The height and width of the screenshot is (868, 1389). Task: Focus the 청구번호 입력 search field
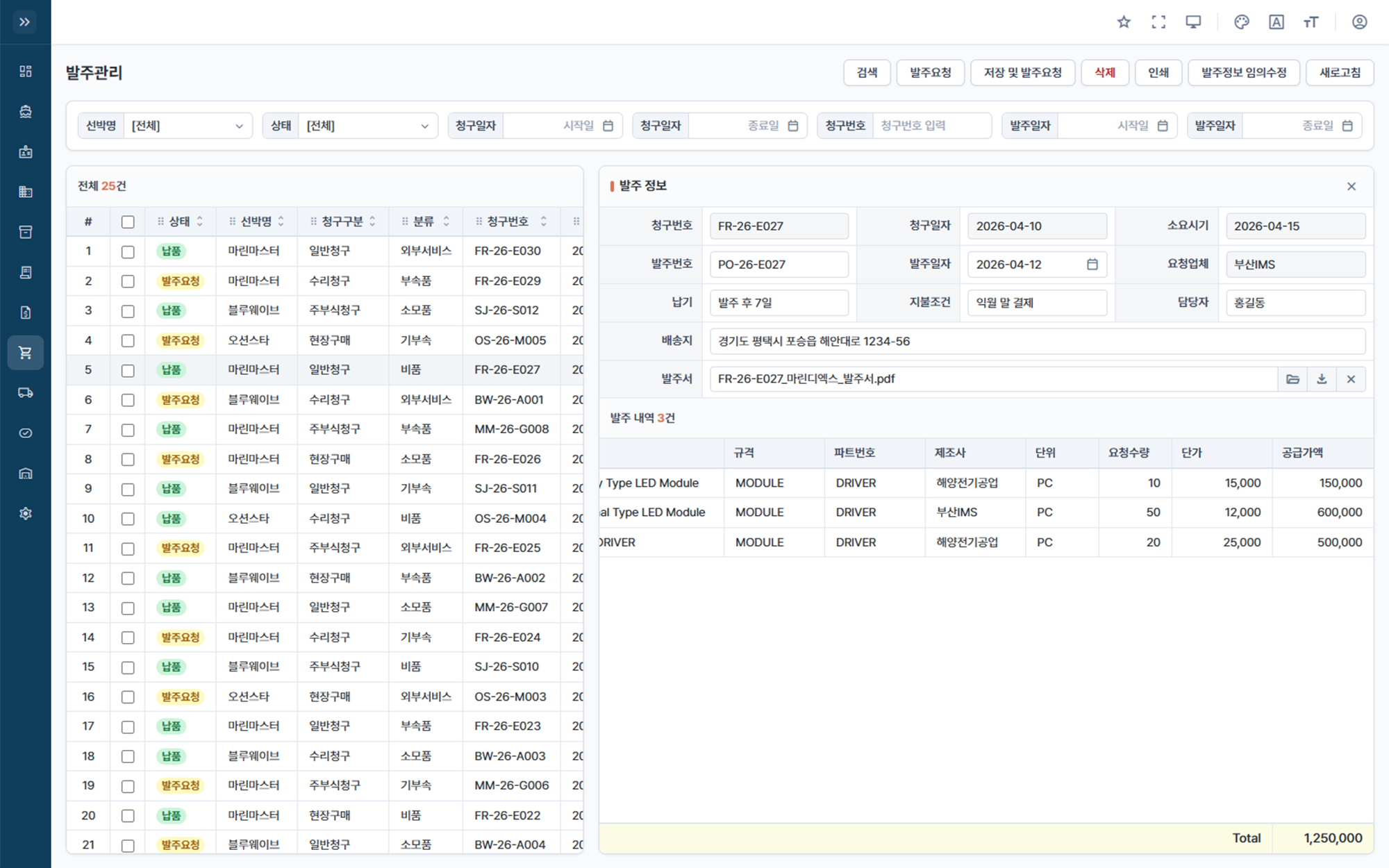pyautogui.click(x=932, y=126)
